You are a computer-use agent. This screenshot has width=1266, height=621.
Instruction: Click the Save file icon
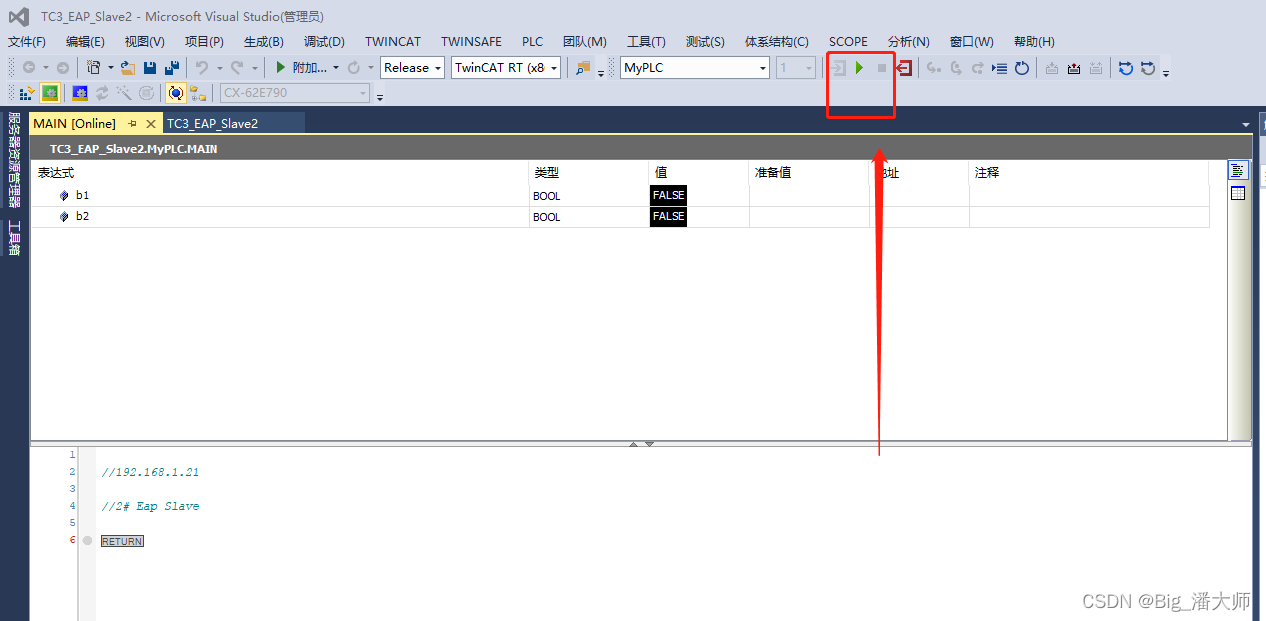point(150,68)
